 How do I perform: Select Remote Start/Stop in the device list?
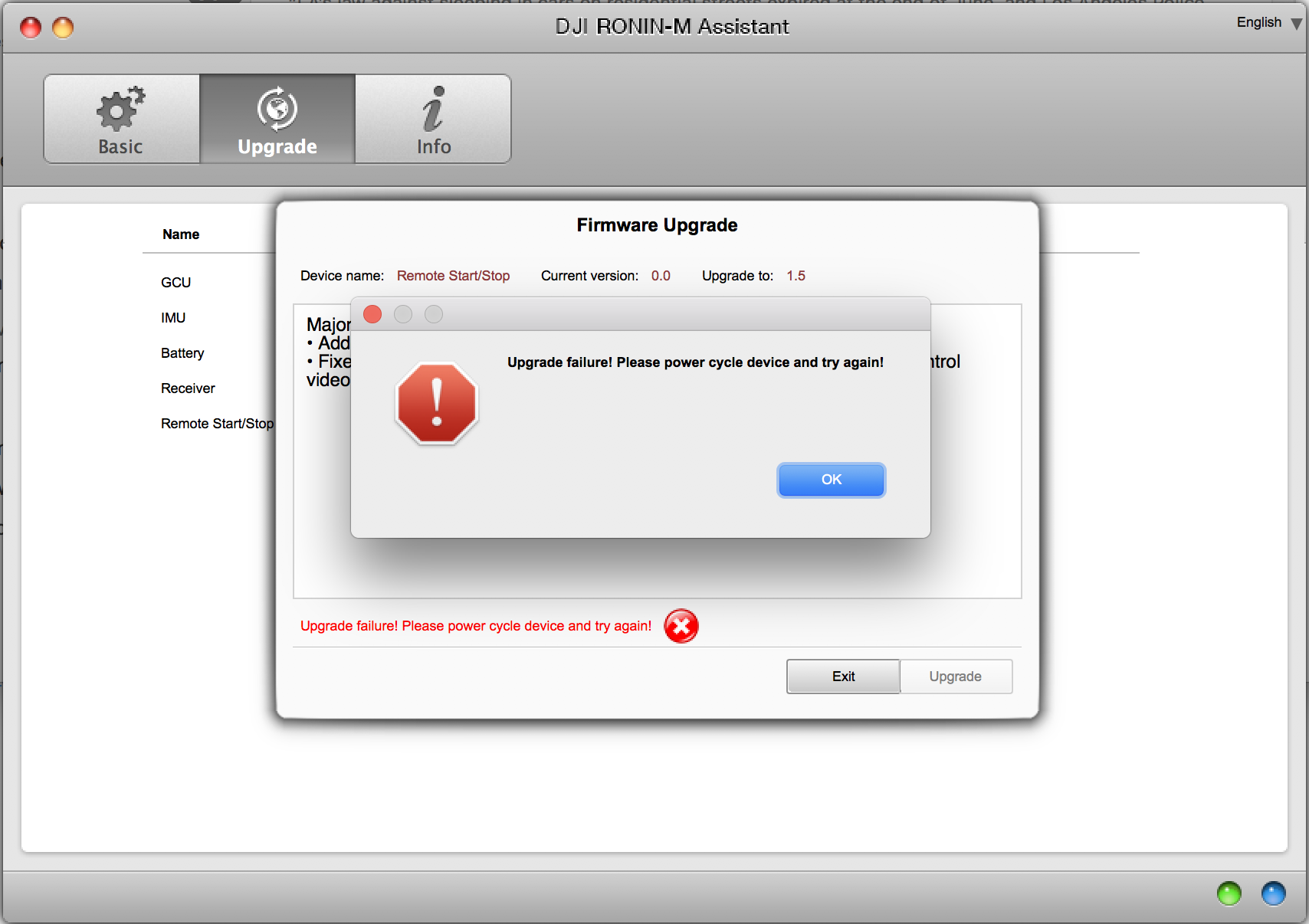click(217, 424)
